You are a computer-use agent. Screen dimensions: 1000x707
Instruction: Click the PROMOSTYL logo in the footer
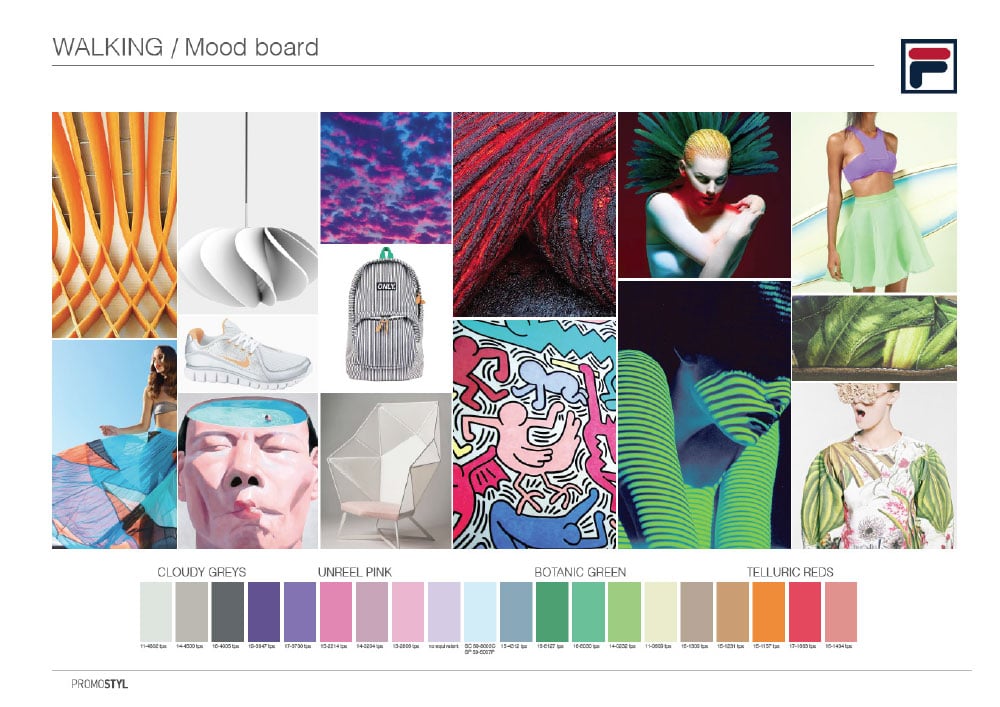click(x=99, y=684)
